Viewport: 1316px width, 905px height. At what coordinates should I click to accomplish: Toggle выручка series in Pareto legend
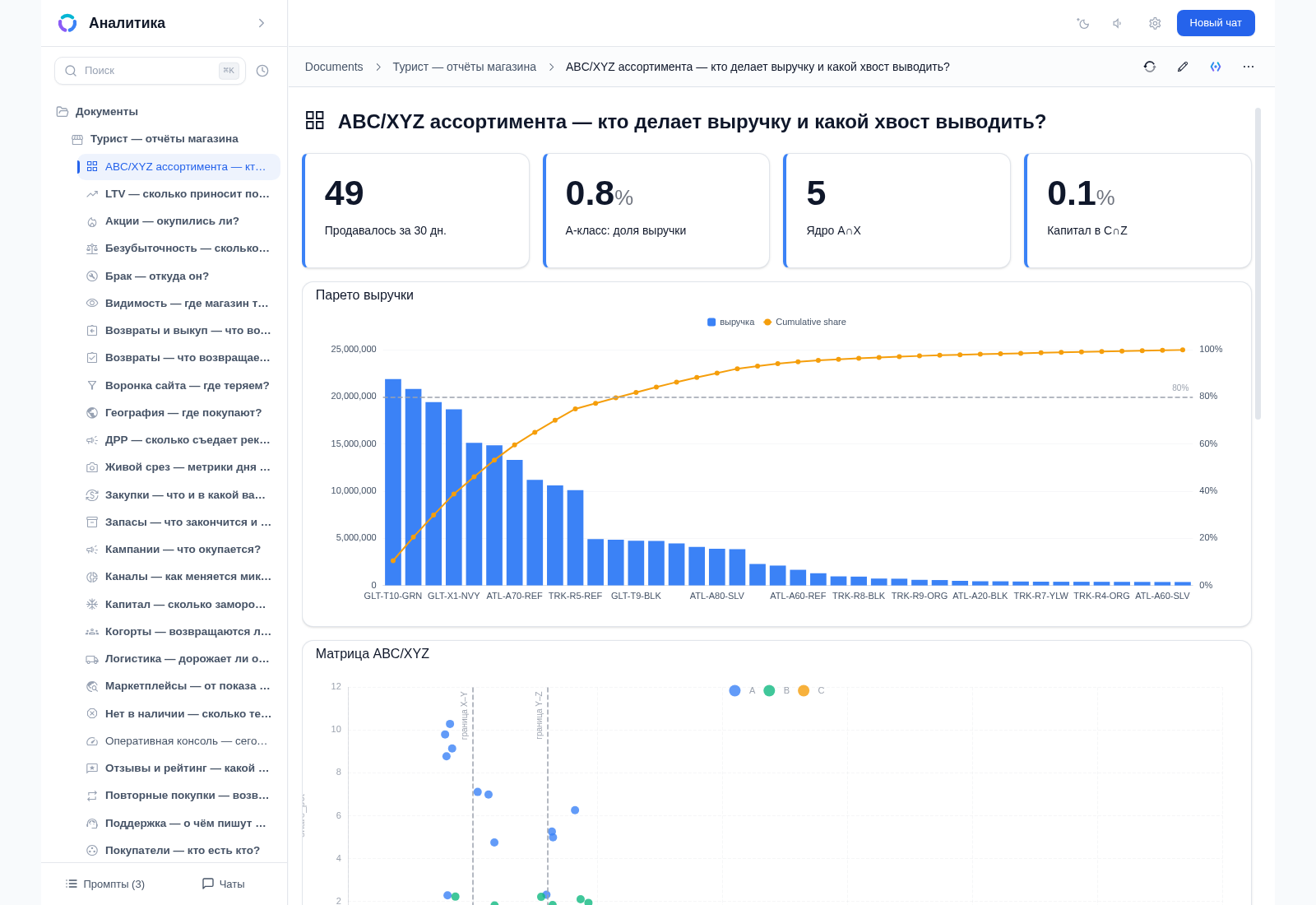[x=730, y=323]
